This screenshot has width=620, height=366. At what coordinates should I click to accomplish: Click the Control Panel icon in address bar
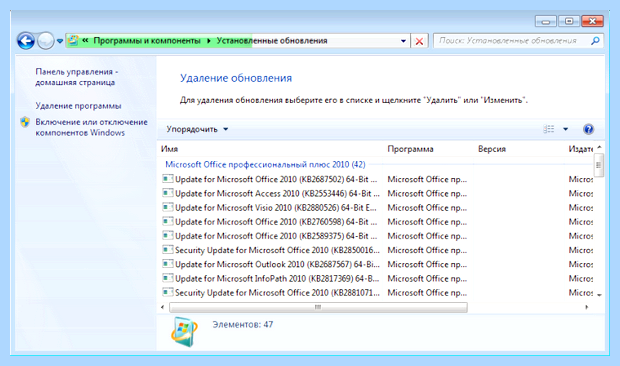[x=73, y=40]
